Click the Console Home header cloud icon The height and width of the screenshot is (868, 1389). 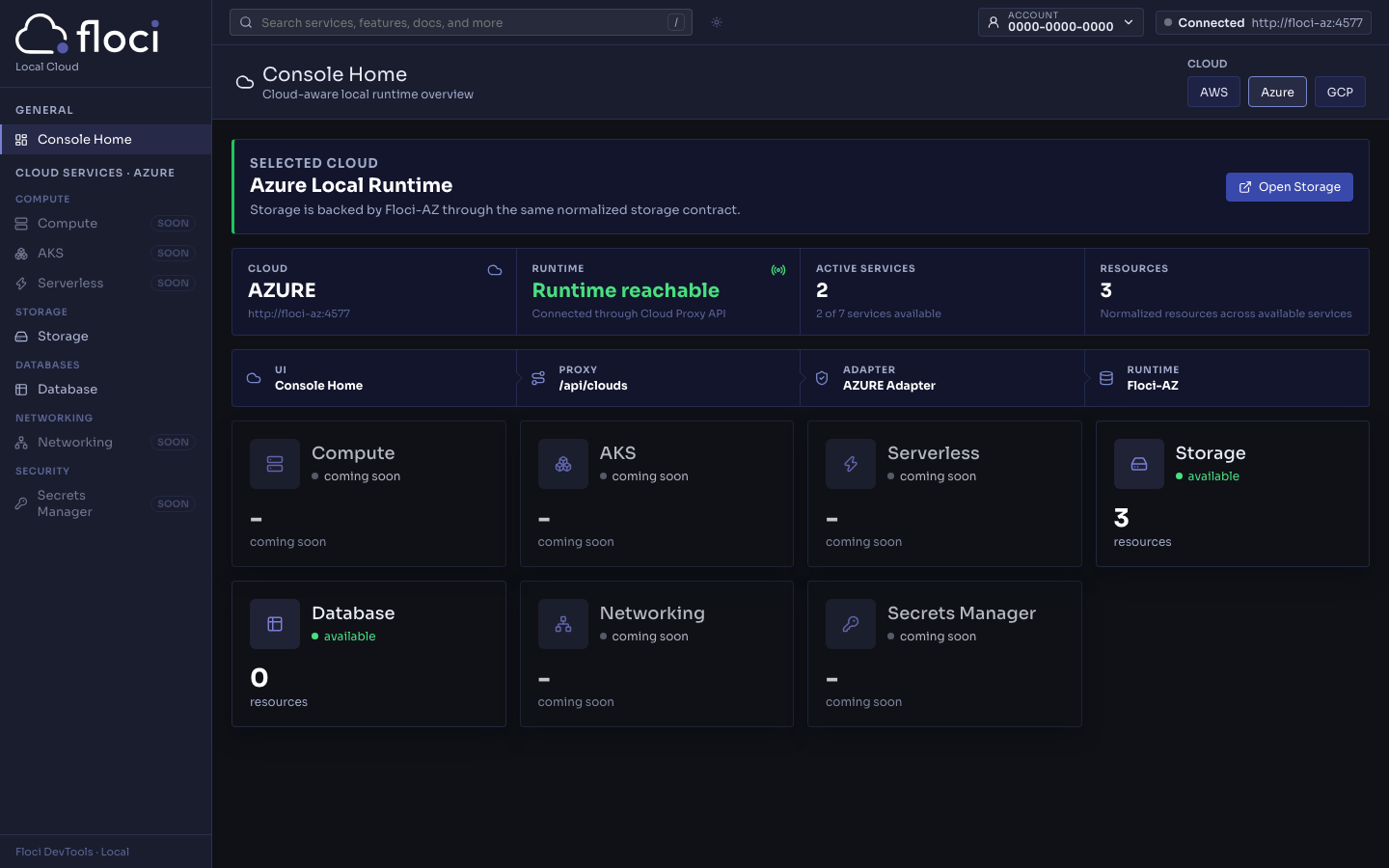[245, 83]
